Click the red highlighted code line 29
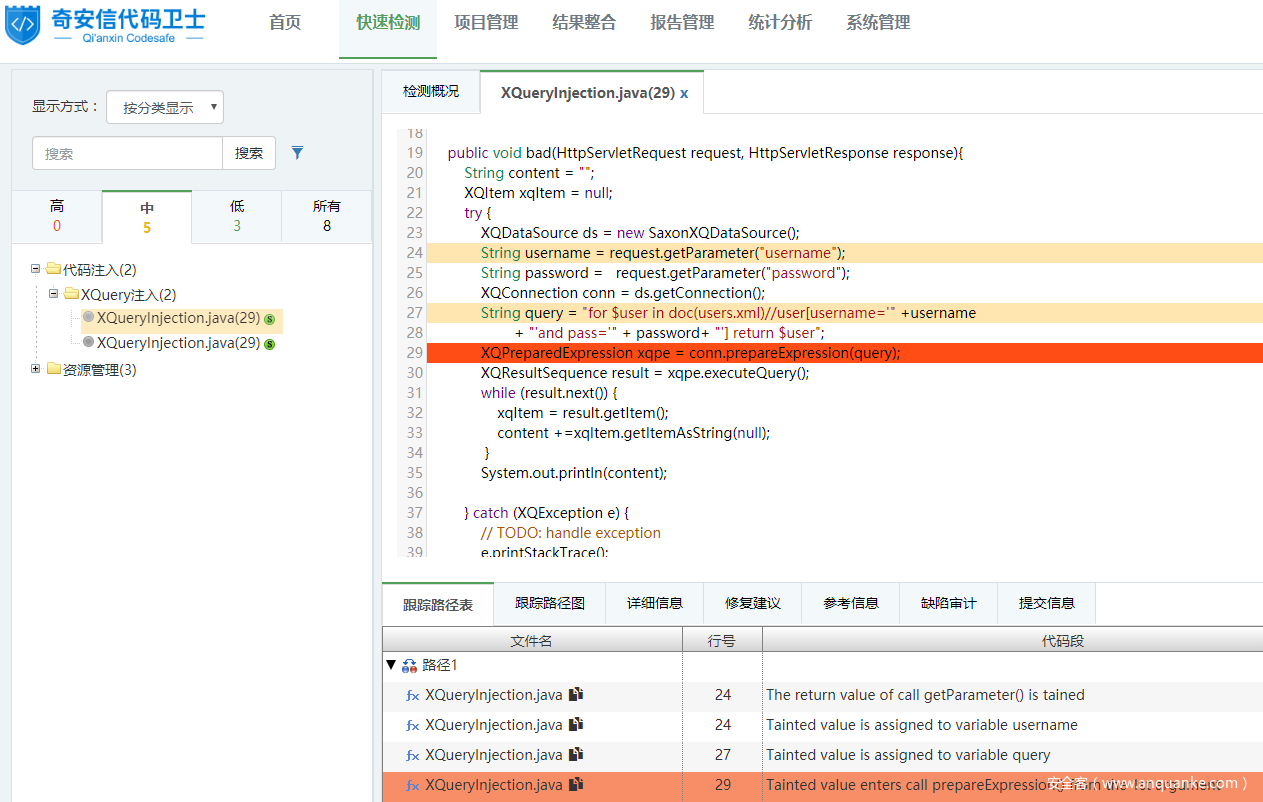The image size is (1263, 802). pos(690,353)
